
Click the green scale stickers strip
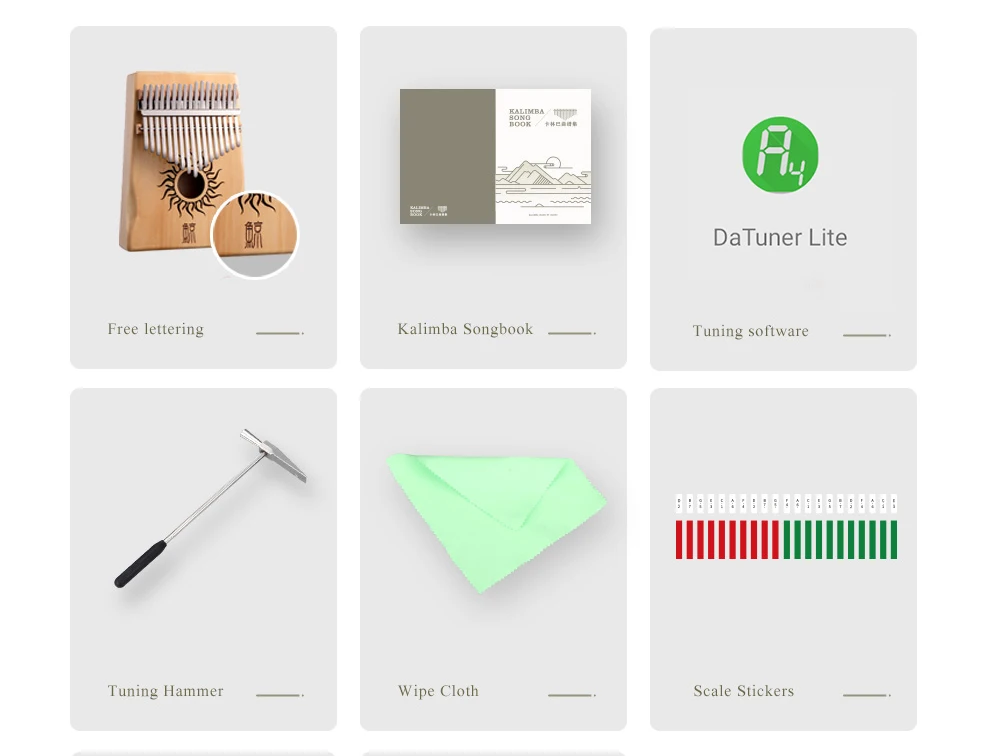pyautogui.click(x=840, y=539)
